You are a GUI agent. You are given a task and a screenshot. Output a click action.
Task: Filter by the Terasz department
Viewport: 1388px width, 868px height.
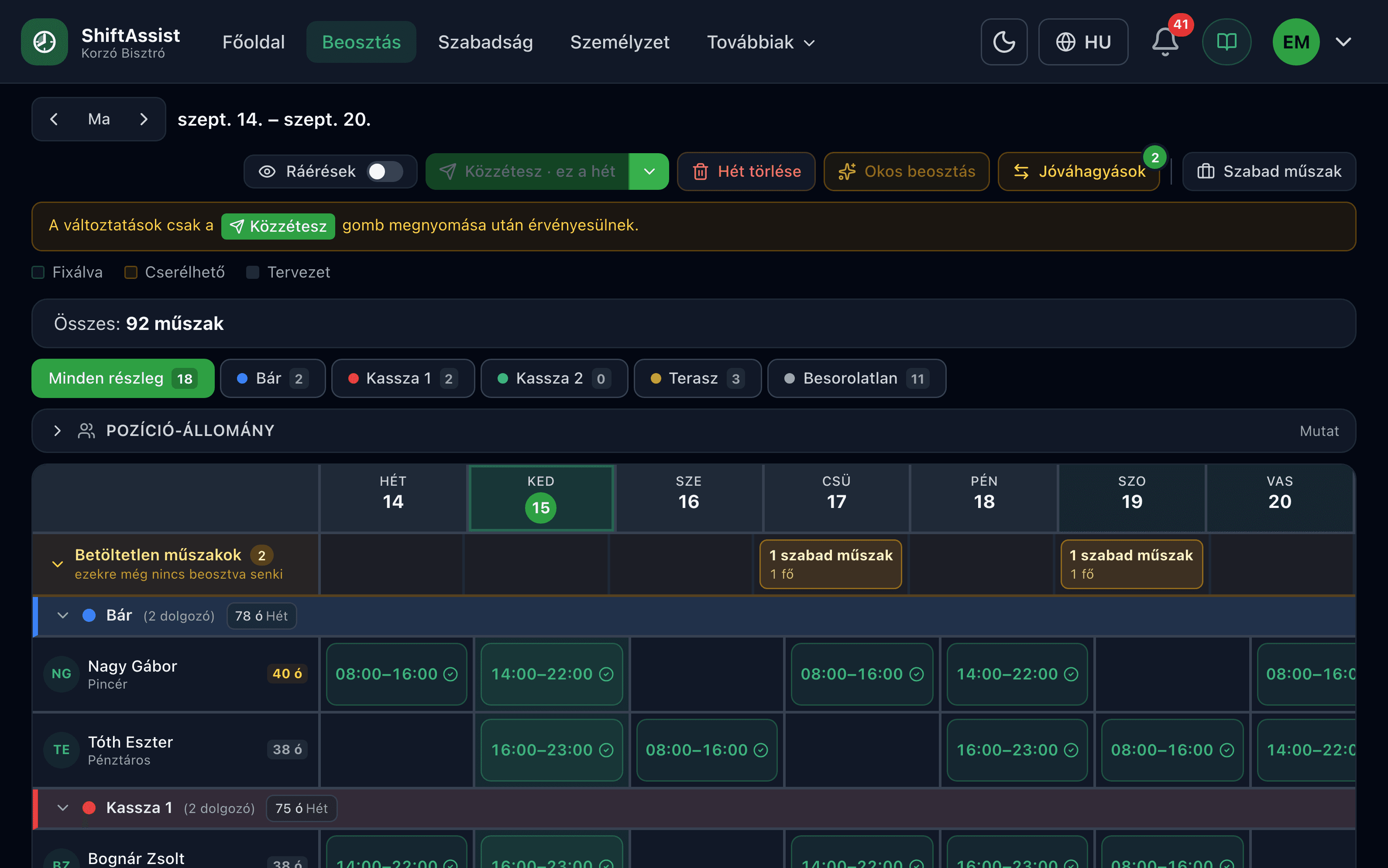click(x=697, y=378)
